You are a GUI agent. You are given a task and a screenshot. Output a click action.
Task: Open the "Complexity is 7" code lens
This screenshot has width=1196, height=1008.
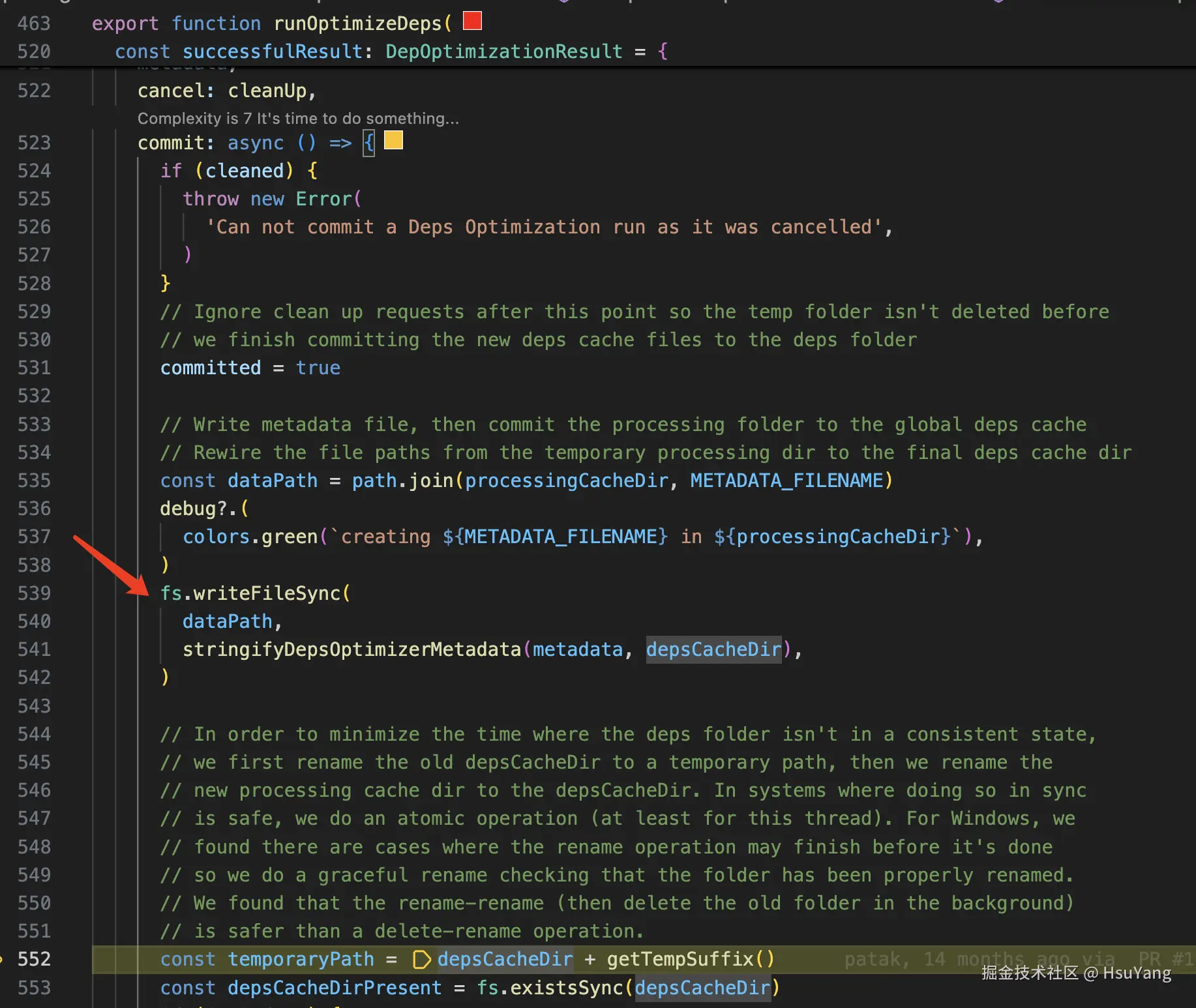pyautogui.click(x=298, y=118)
